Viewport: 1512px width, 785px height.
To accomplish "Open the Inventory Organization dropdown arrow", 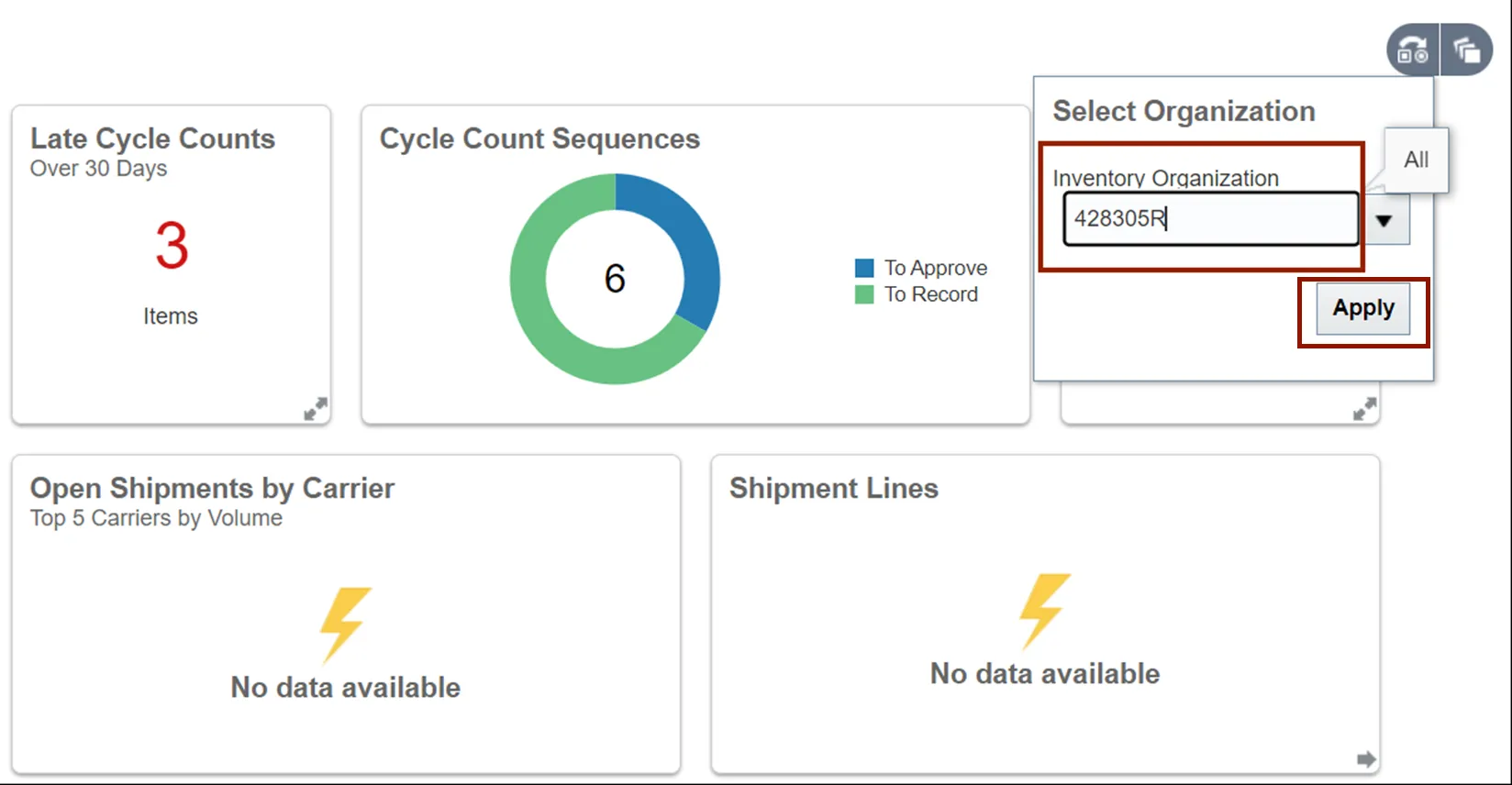I will (x=1384, y=220).
